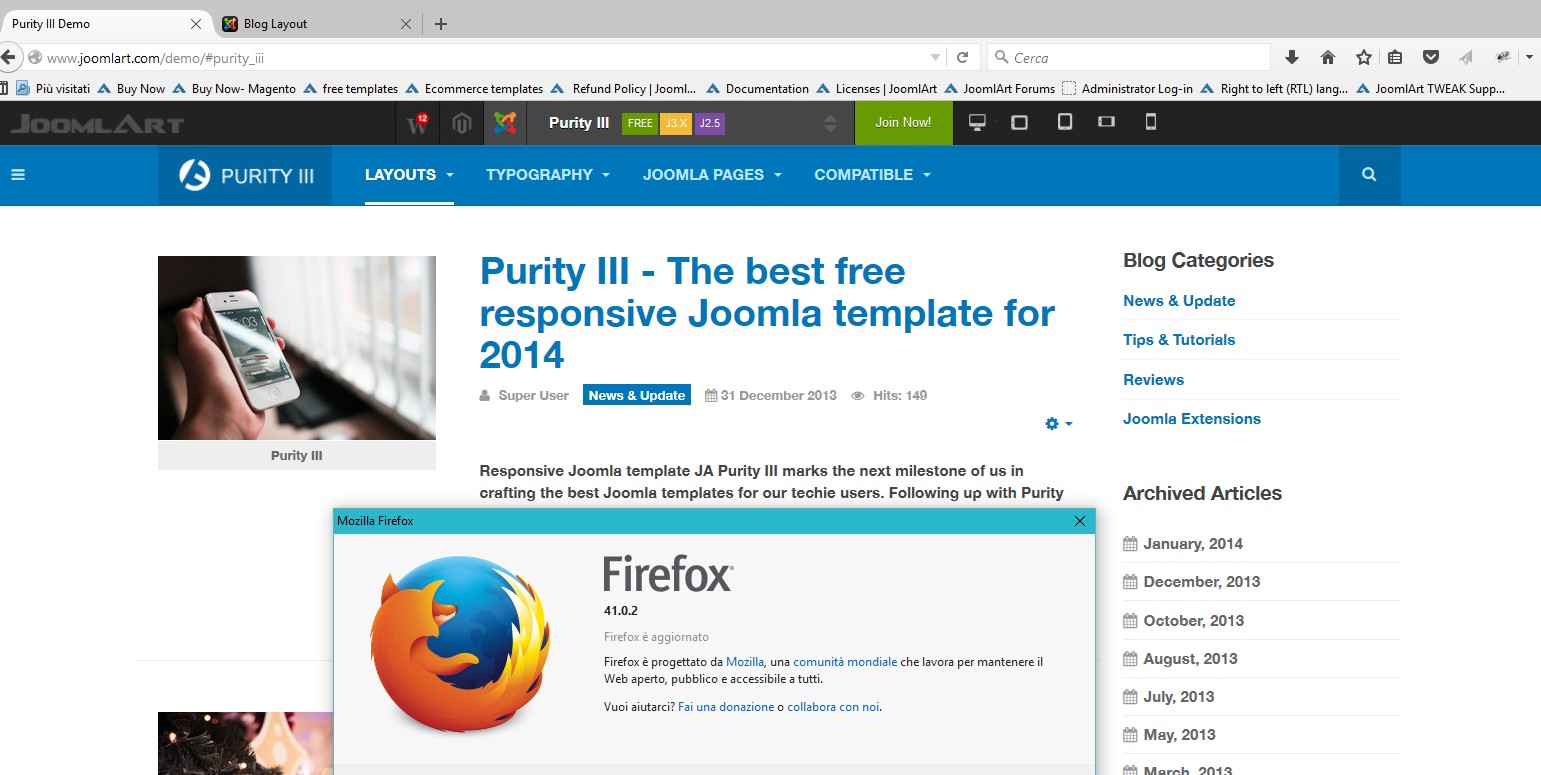Select the Joomla platform icon

tap(505, 123)
